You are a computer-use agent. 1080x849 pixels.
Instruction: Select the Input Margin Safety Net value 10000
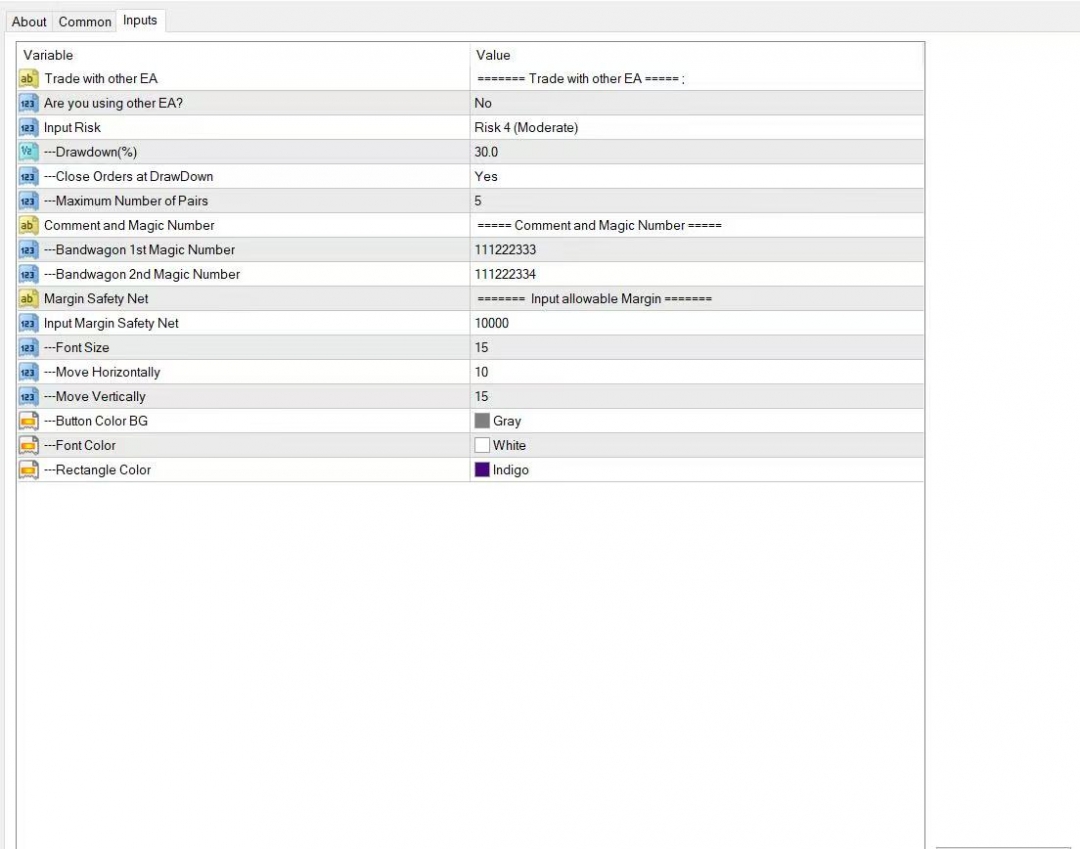(492, 324)
